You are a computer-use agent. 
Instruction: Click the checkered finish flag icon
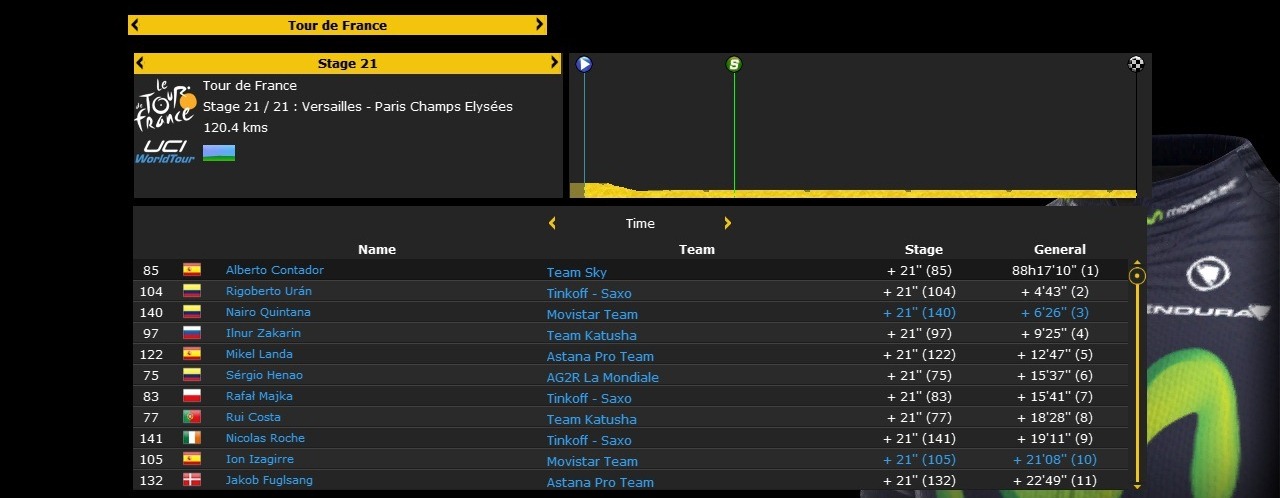[1136, 64]
